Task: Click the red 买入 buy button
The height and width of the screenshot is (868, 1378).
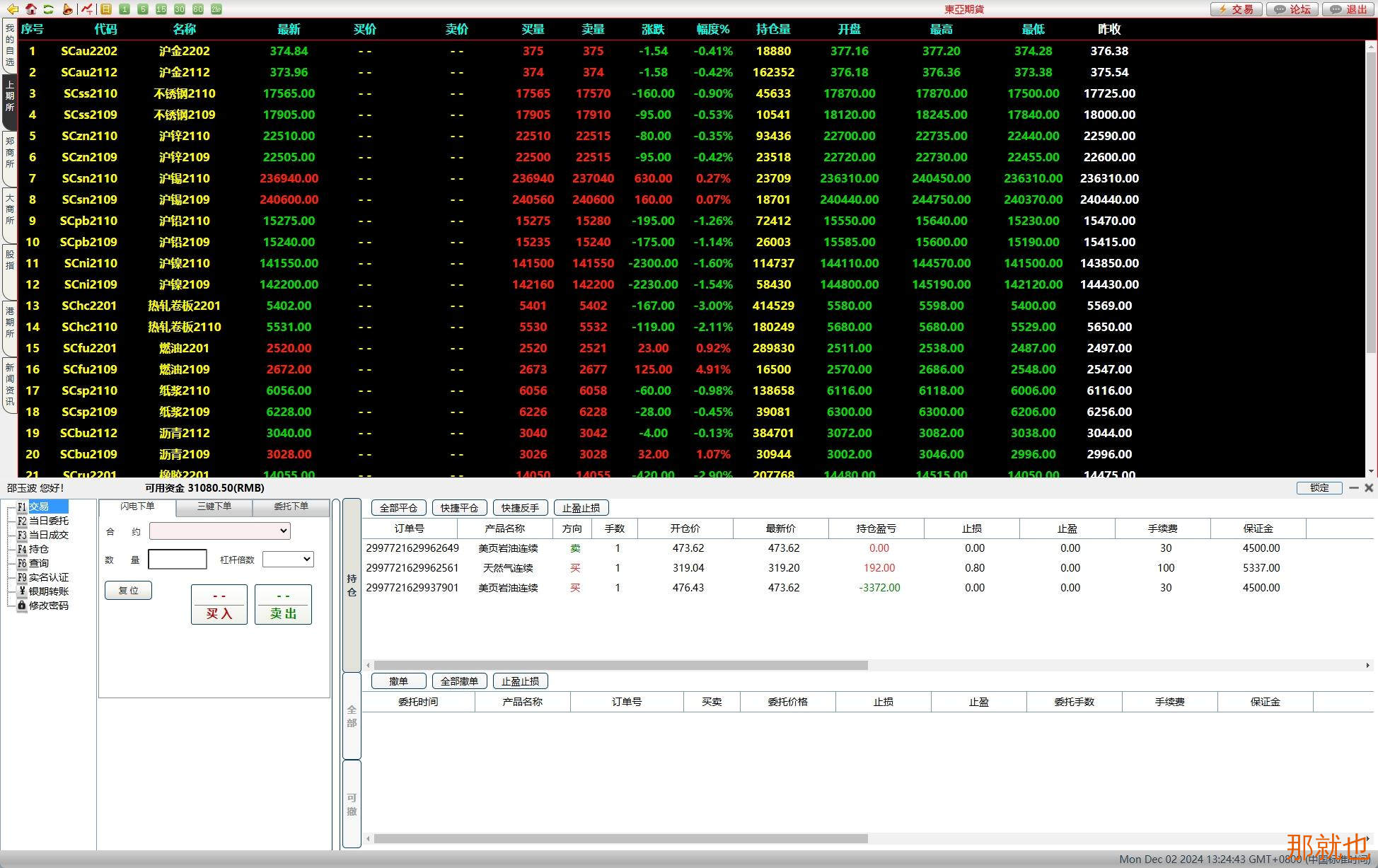Action: (x=219, y=605)
